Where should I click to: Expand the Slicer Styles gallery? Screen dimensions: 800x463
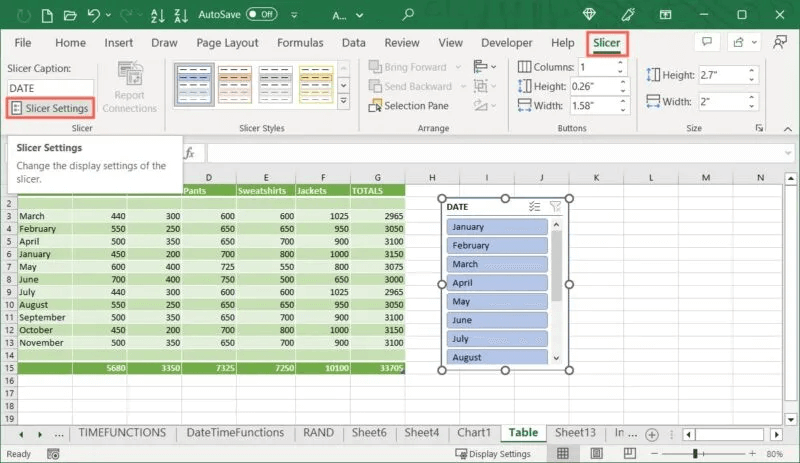pos(344,101)
